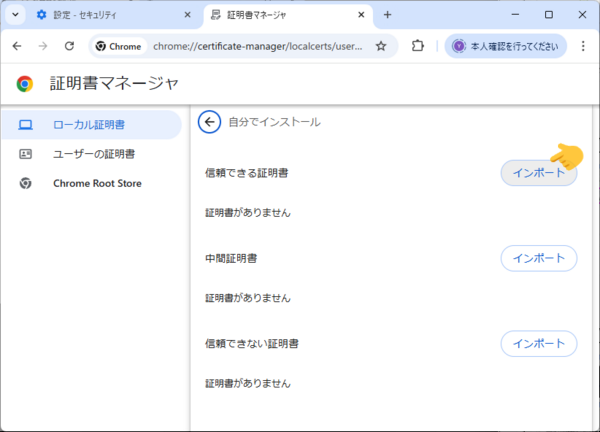600x432 pixels.
Task: Select ユーザーの証明書 in sidebar
Action: click(91, 154)
